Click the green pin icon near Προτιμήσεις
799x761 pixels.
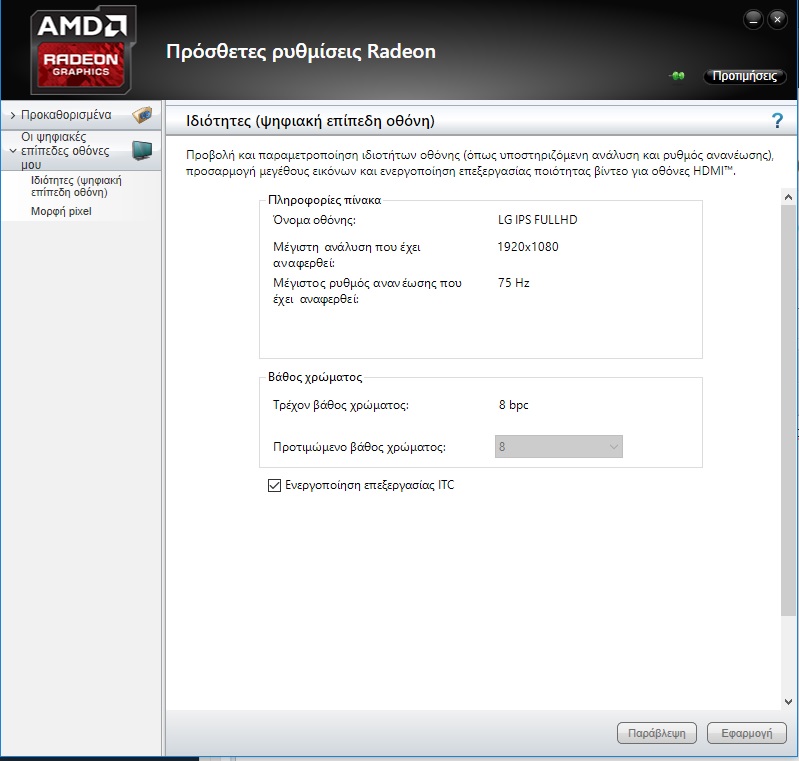677,76
